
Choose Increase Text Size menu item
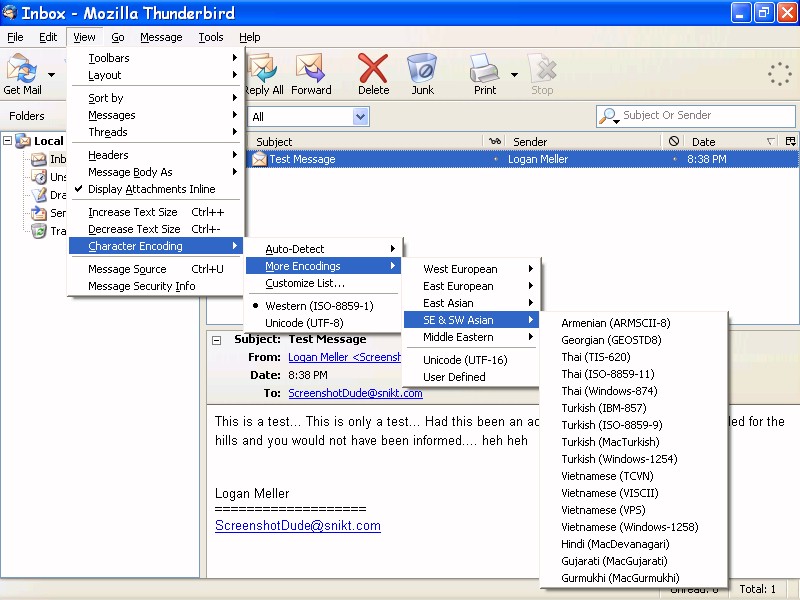[156, 212]
